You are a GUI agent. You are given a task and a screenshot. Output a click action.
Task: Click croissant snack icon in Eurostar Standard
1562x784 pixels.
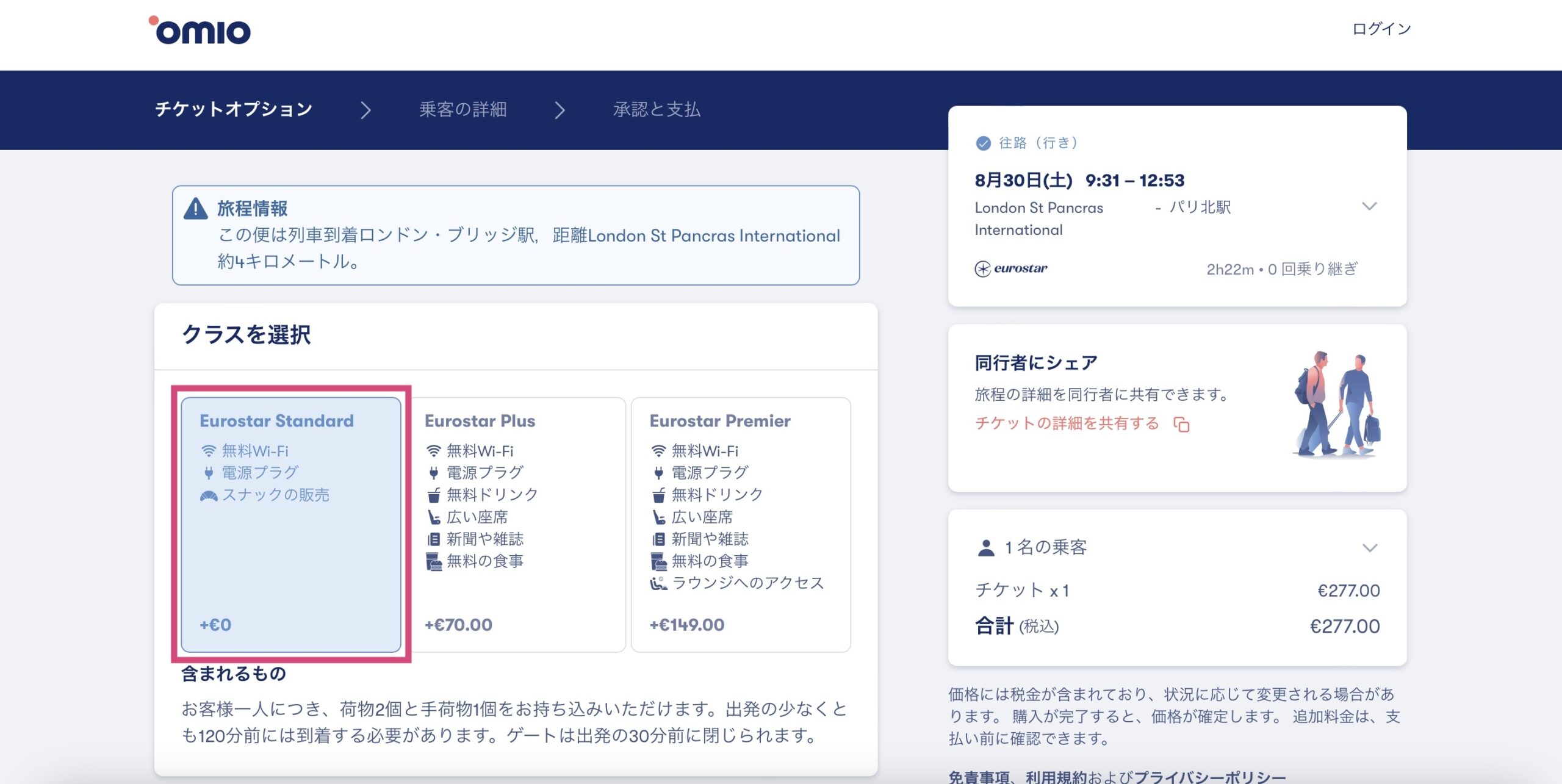pos(209,495)
